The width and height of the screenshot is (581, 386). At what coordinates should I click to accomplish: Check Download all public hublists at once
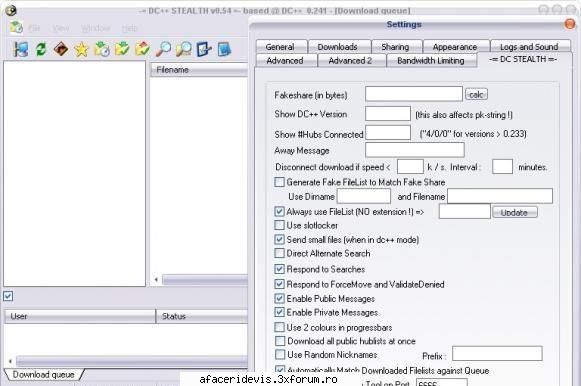pyautogui.click(x=280, y=341)
